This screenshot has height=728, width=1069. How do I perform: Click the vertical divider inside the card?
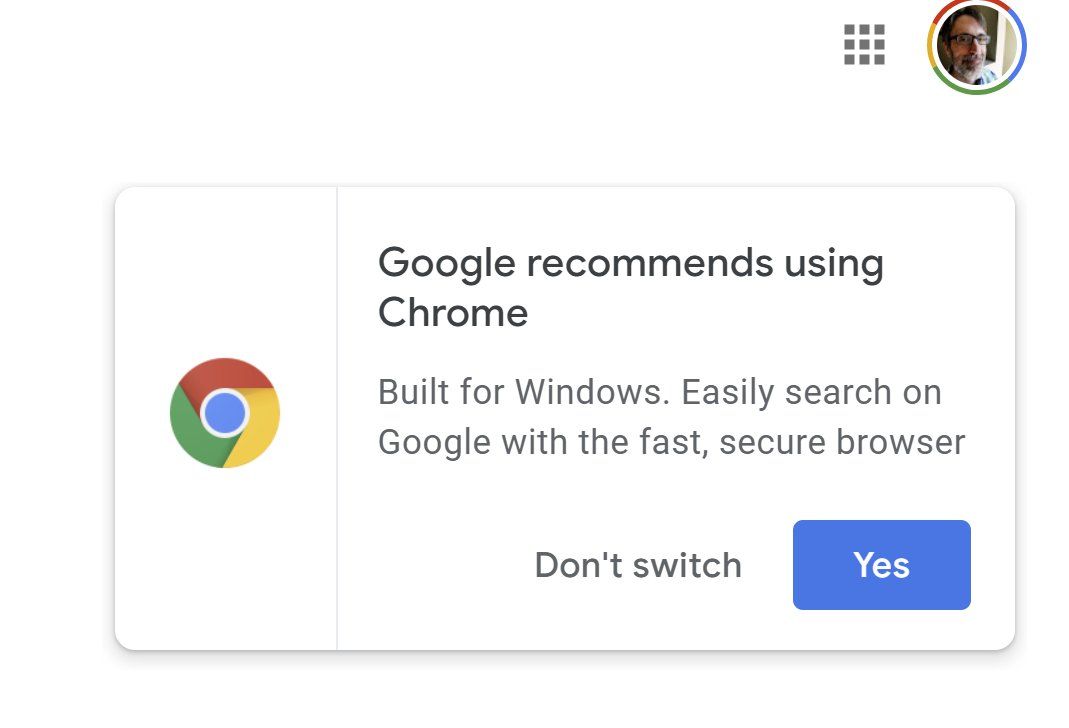(x=337, y=418)
